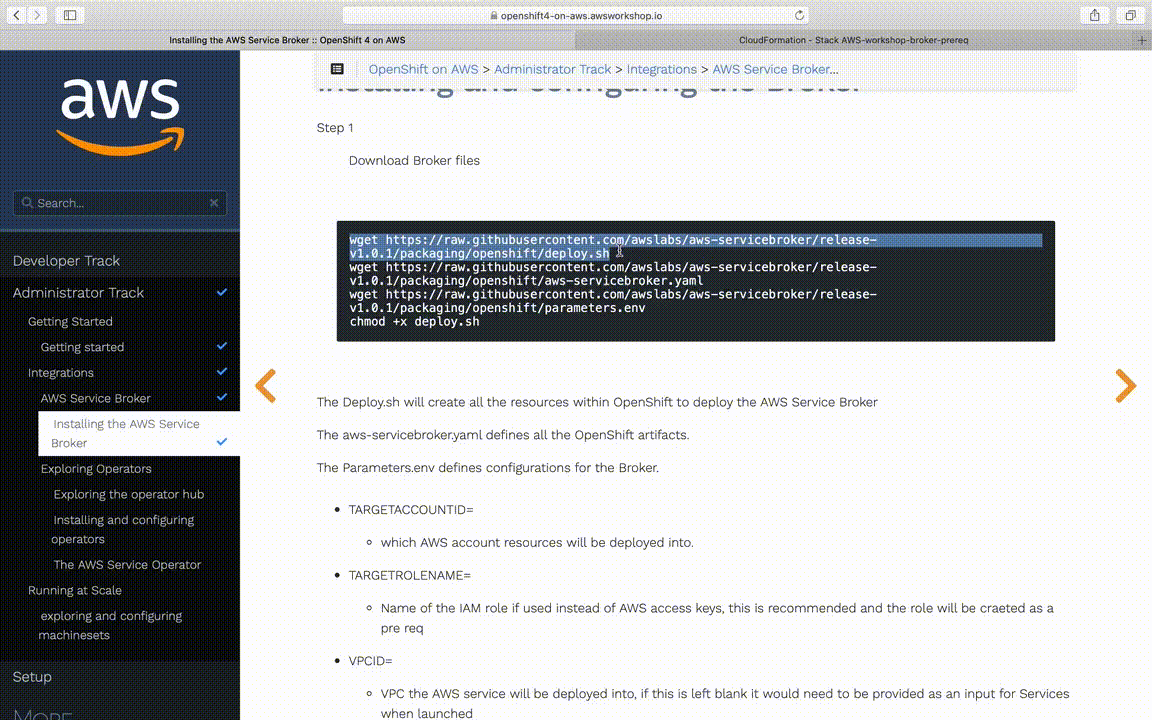Click checkmark next to AWS Service Broker

[222, 397]
